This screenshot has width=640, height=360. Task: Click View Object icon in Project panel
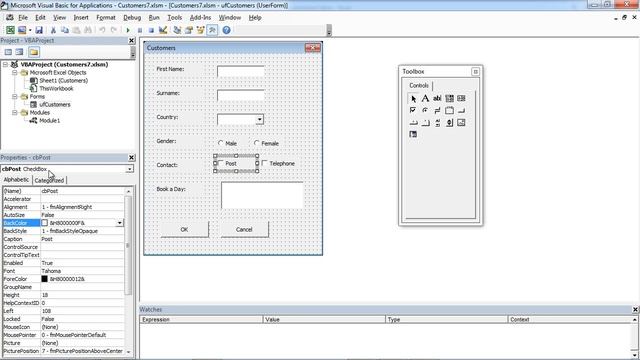(19, 52)
